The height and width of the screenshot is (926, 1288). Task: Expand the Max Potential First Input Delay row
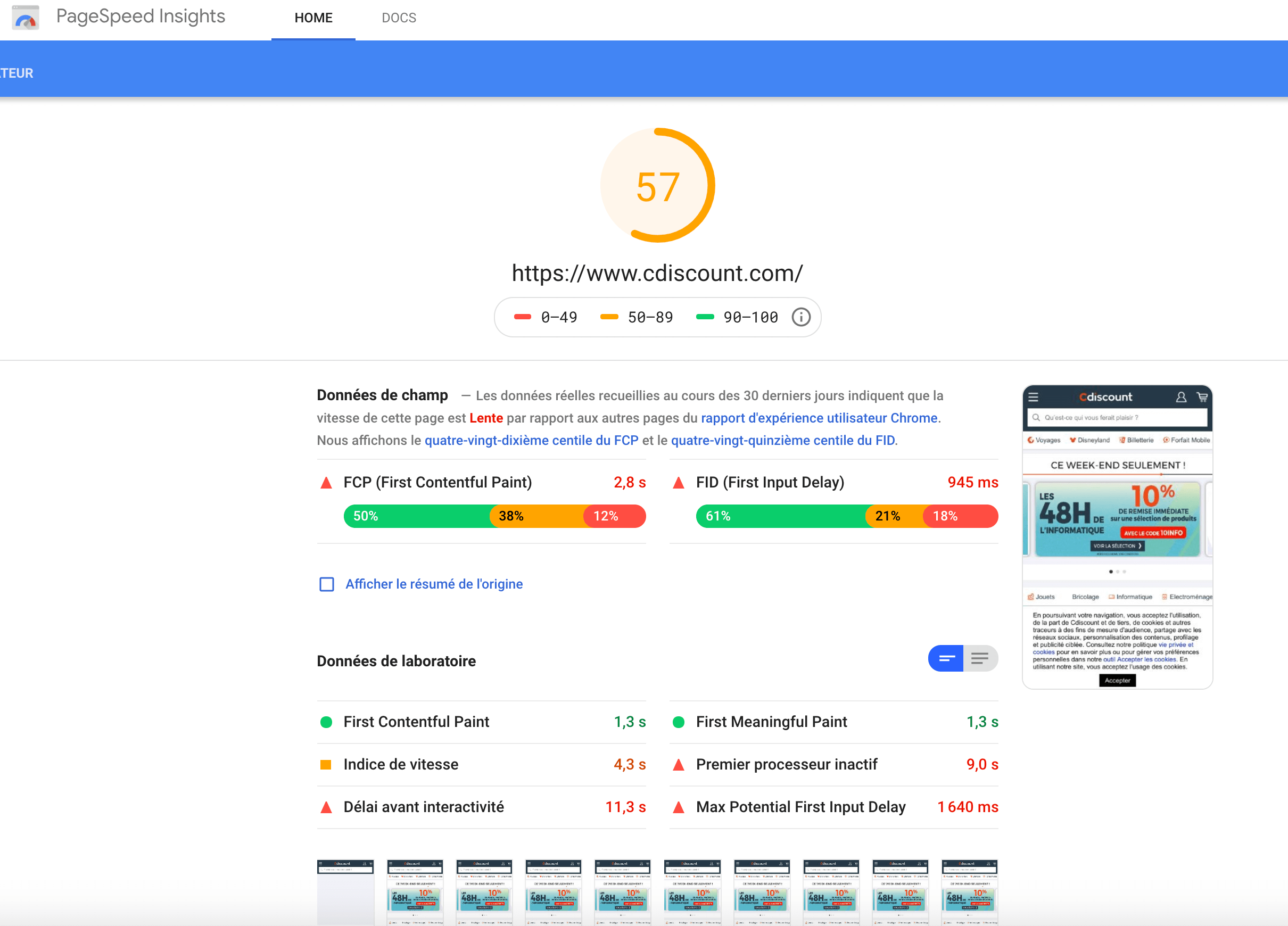tap(800, 807)
